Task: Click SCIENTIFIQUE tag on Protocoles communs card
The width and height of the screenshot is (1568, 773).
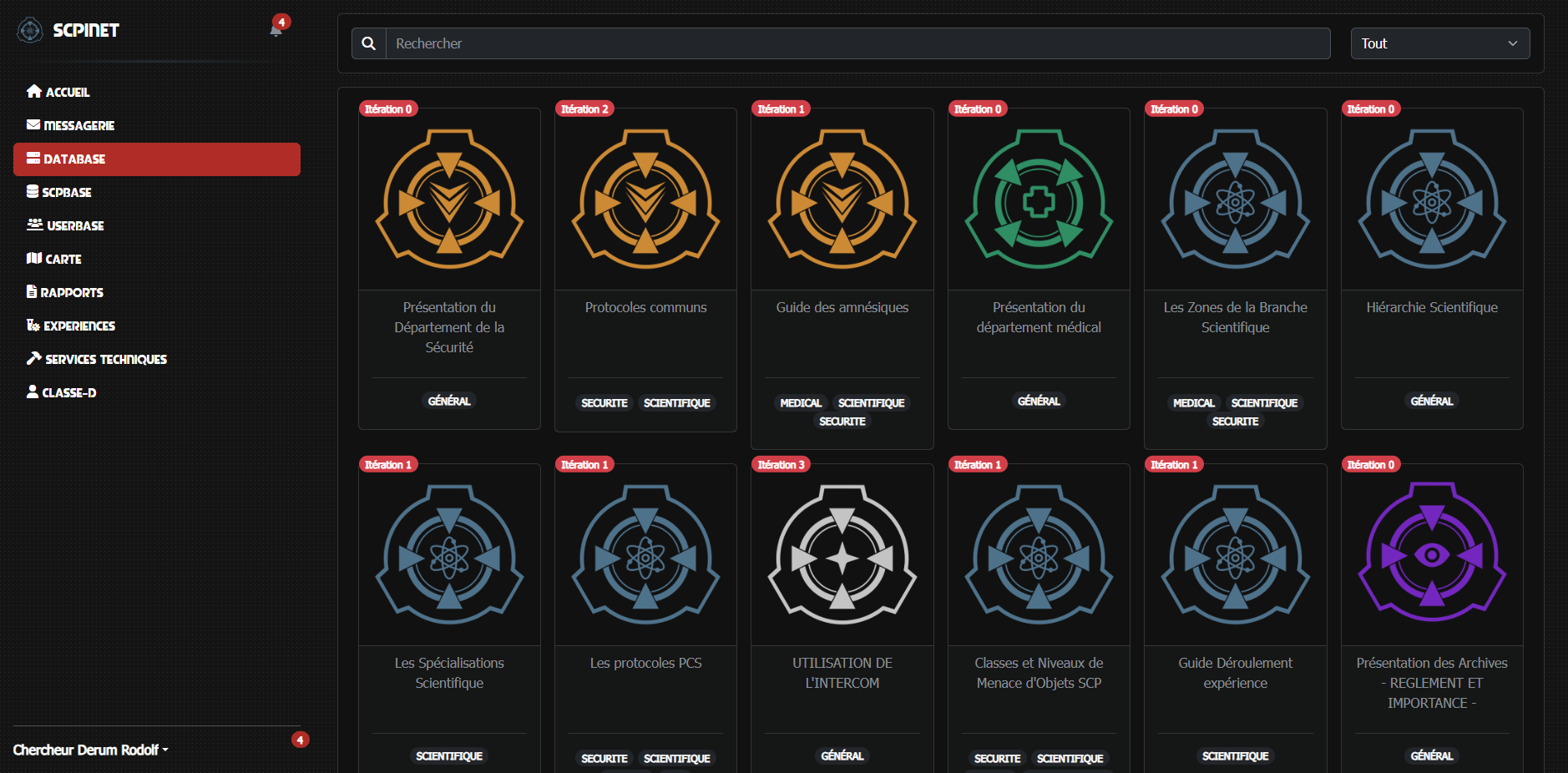Action: tap(677, 403)
